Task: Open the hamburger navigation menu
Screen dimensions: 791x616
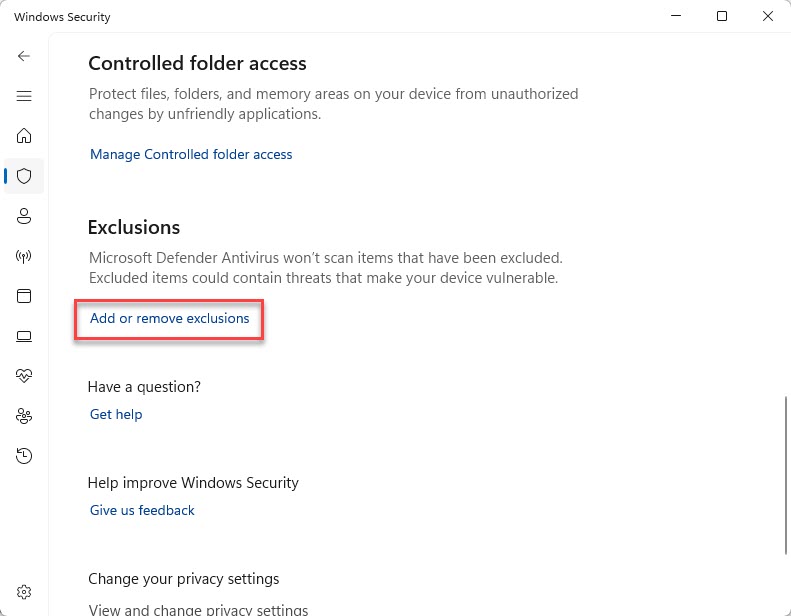Action: pyautogui.click(x=24, y=96)
